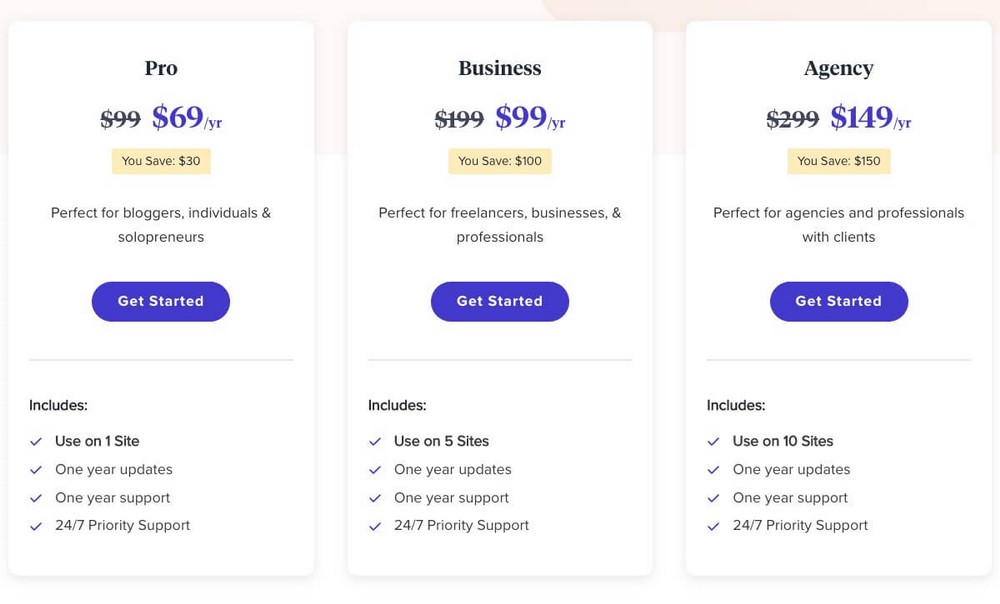1000x604 pixels.
Task: Click checkmark beside Use on 10 Sites
Action: (714, 441)
